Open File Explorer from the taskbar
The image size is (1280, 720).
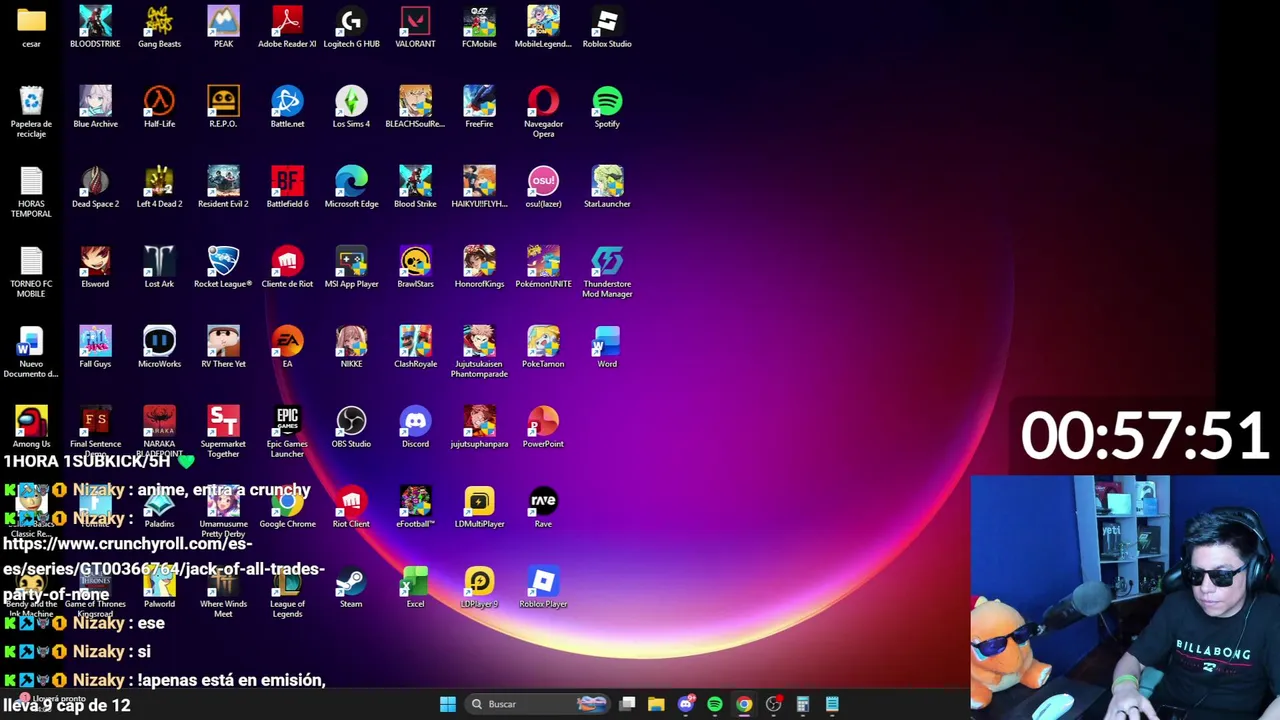(x=656, y=704)
